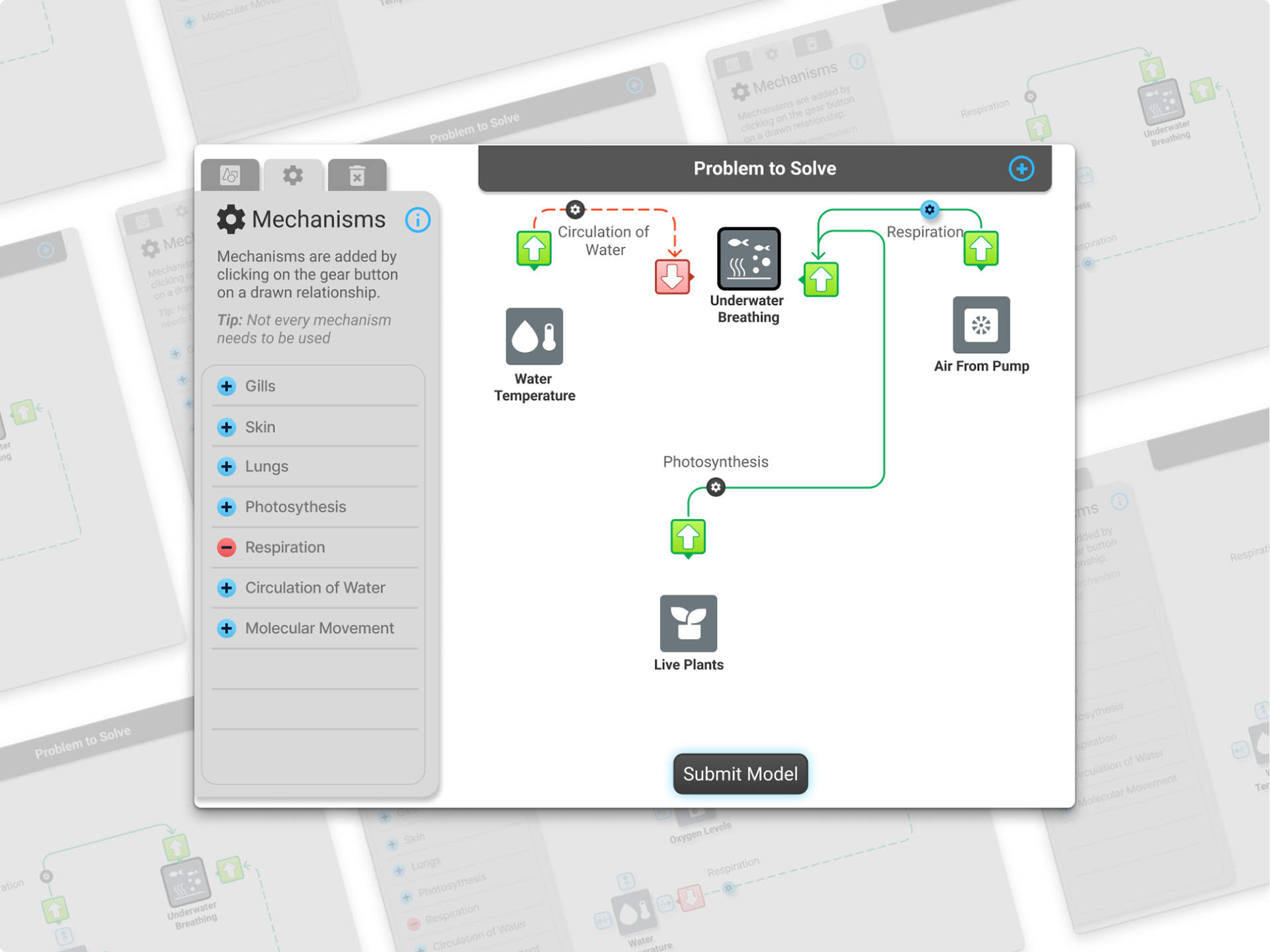Select the Underwater Breathing component icon
This screenshot has width=1270, height=952.
tap(748, 259)
